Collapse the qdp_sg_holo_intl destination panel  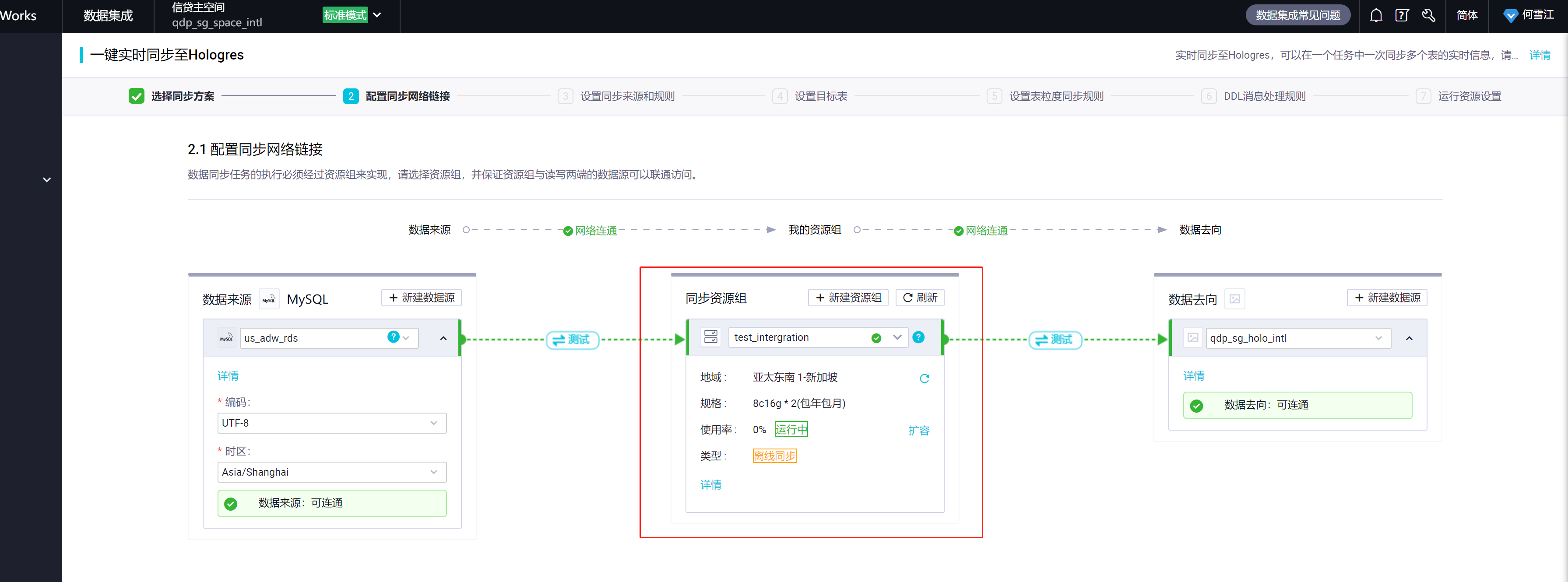1409,338
